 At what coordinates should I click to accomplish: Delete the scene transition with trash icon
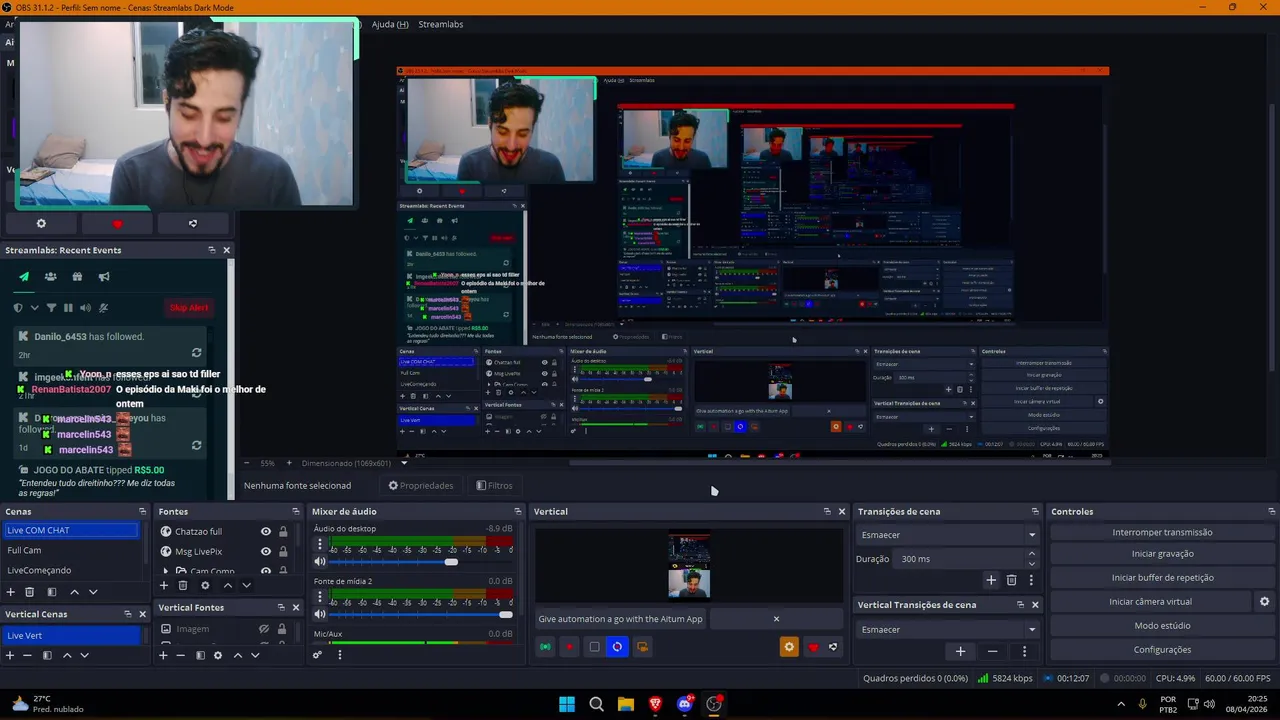tap(1011, 580)
